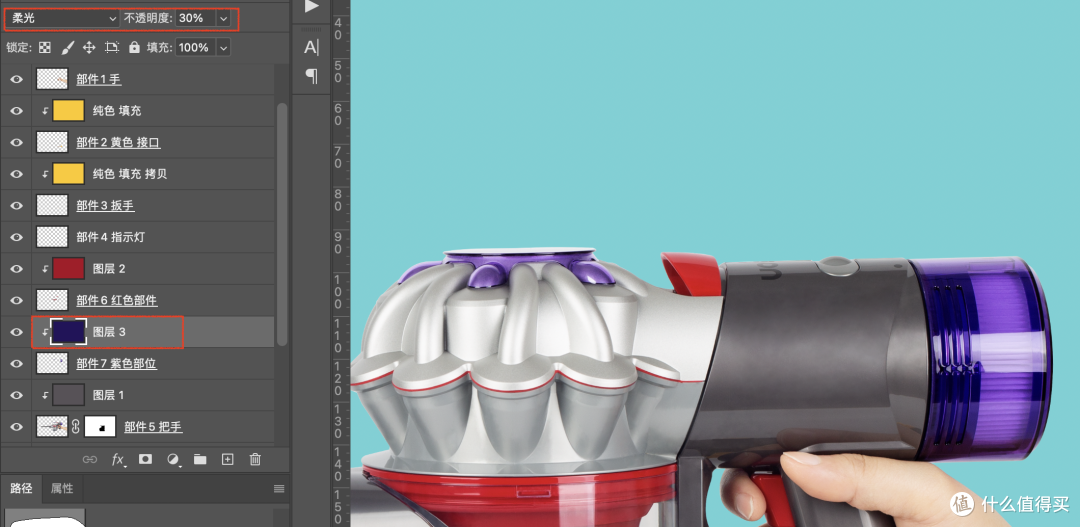Image resolution: width=1080 pixels, height=527 pixels.
Task: Select the 部件 7 紫色部位 layer name
Action: click(x=116, y=363)
